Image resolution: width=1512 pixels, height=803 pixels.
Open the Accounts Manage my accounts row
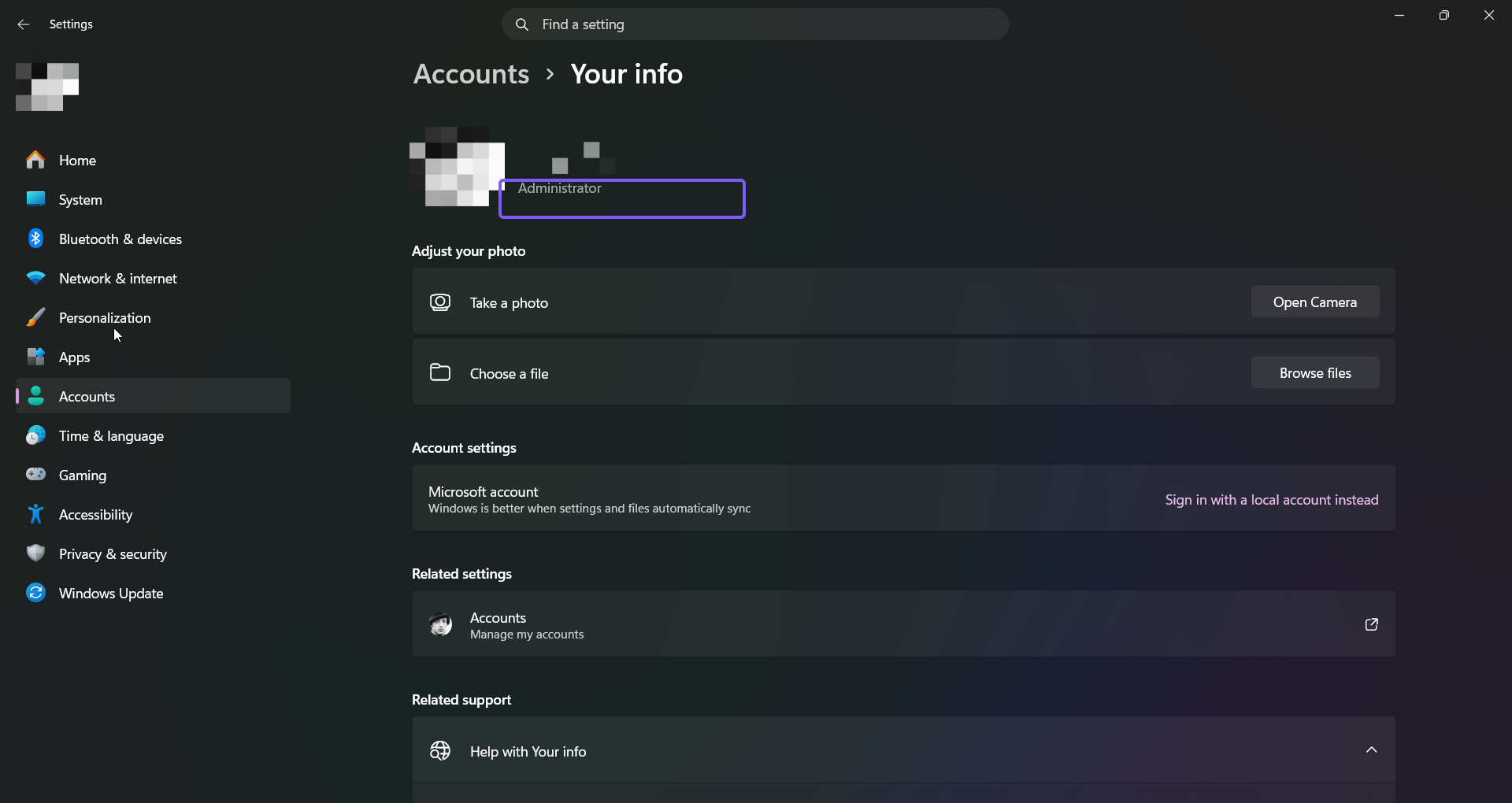pos(903,624)
